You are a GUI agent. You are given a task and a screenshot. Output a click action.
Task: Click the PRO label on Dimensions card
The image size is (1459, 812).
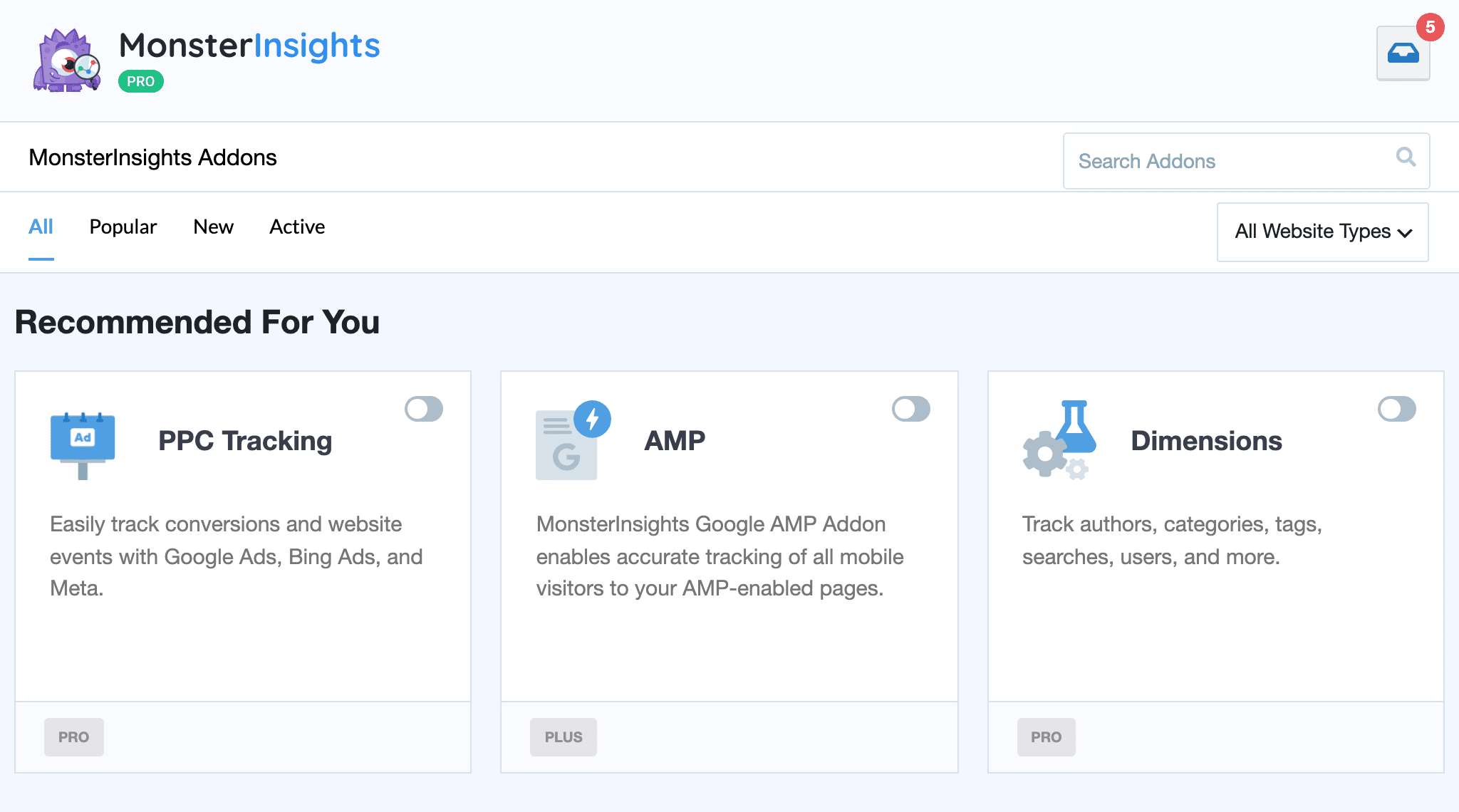tap(1047, 737)
